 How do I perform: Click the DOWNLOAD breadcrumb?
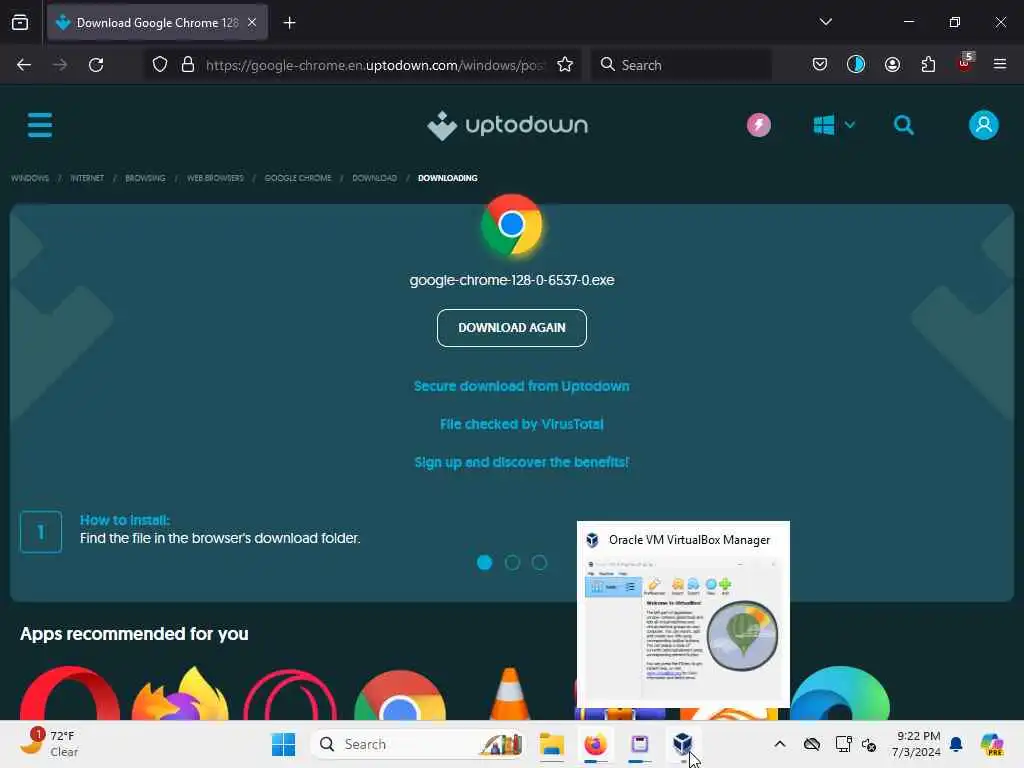tap(374, 178)
